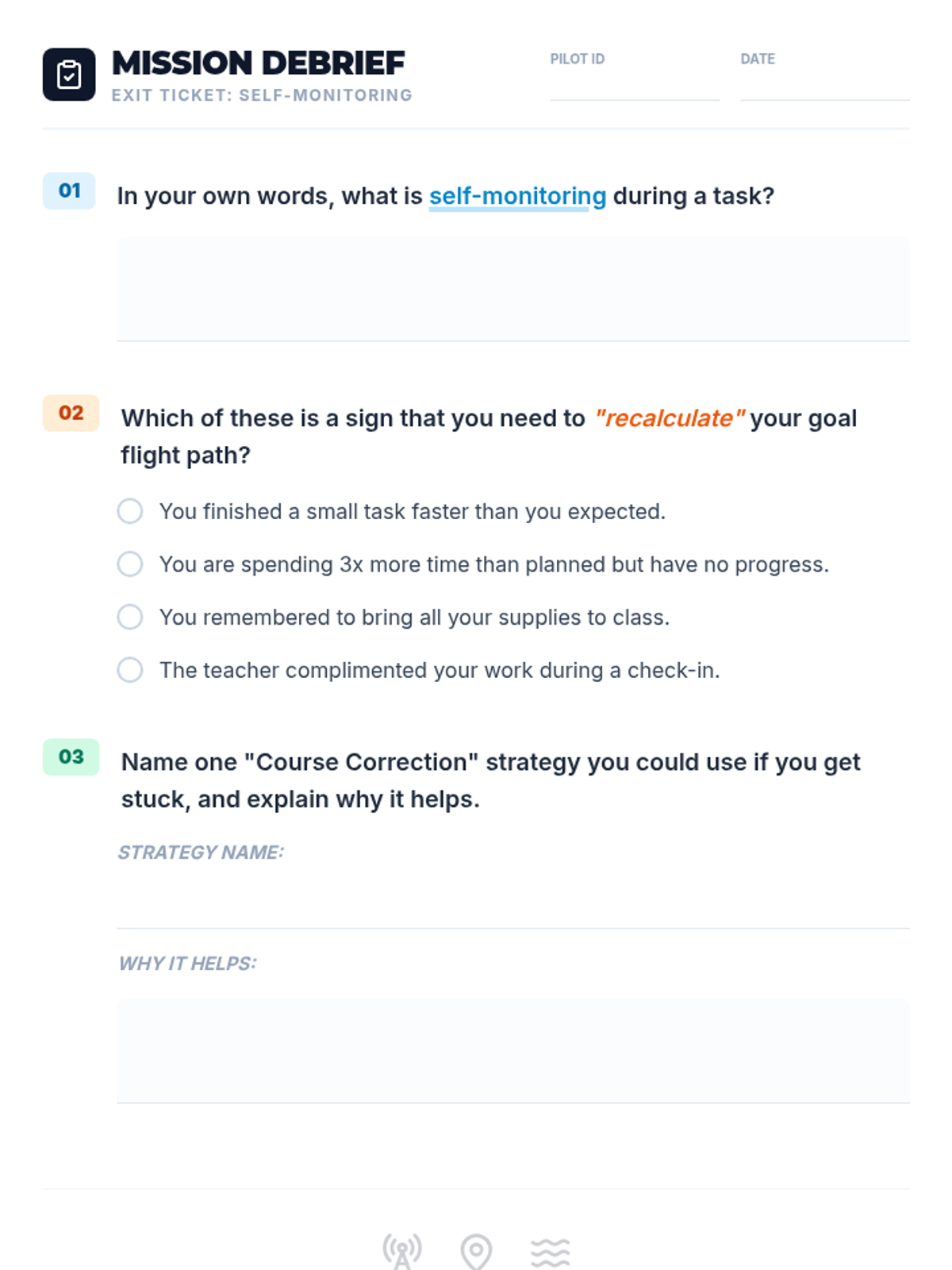Image resolution: width=952 pixels, height=1270 pixels.
Task: Focus the Why It Helps text area
Action: [512, 1051]
